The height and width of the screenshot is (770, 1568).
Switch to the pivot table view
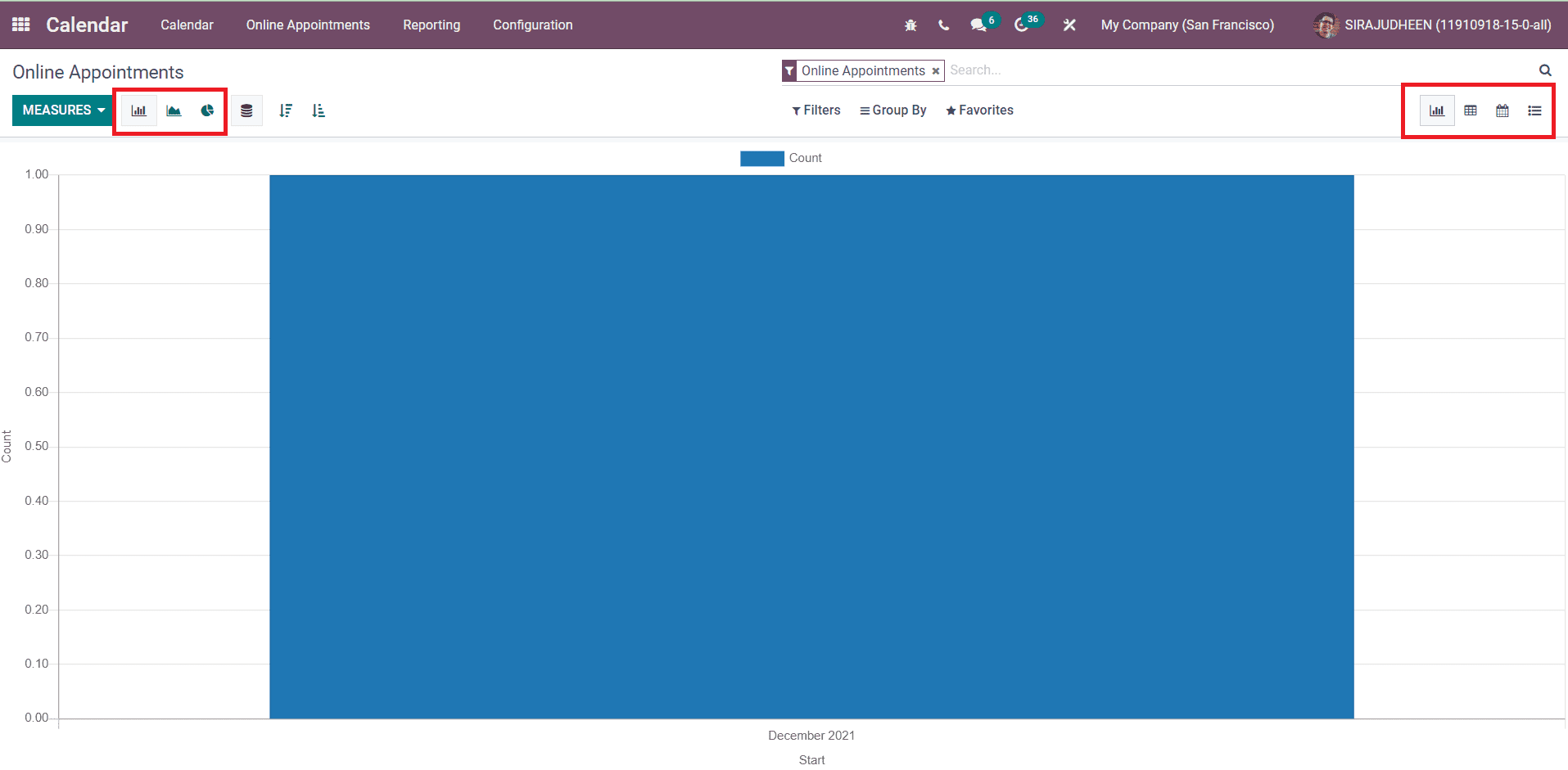tap(1470, 110)
